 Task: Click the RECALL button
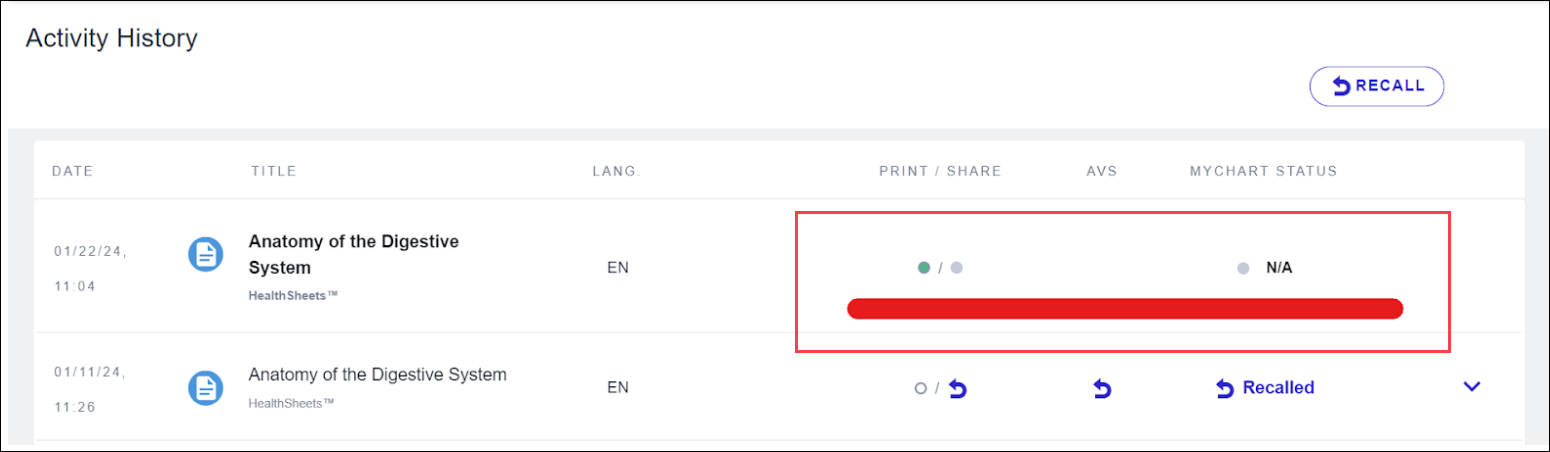pos(1377,87)
